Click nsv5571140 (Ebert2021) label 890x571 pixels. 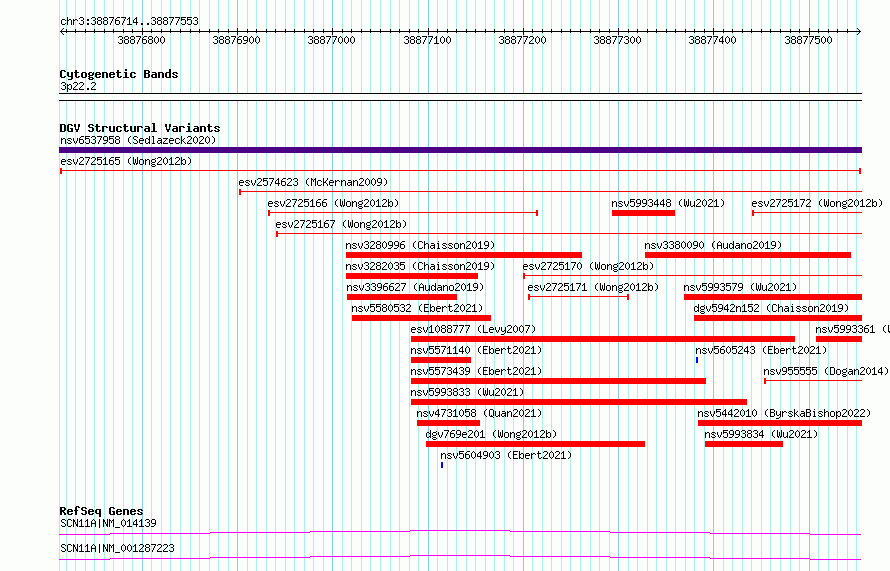476,350
